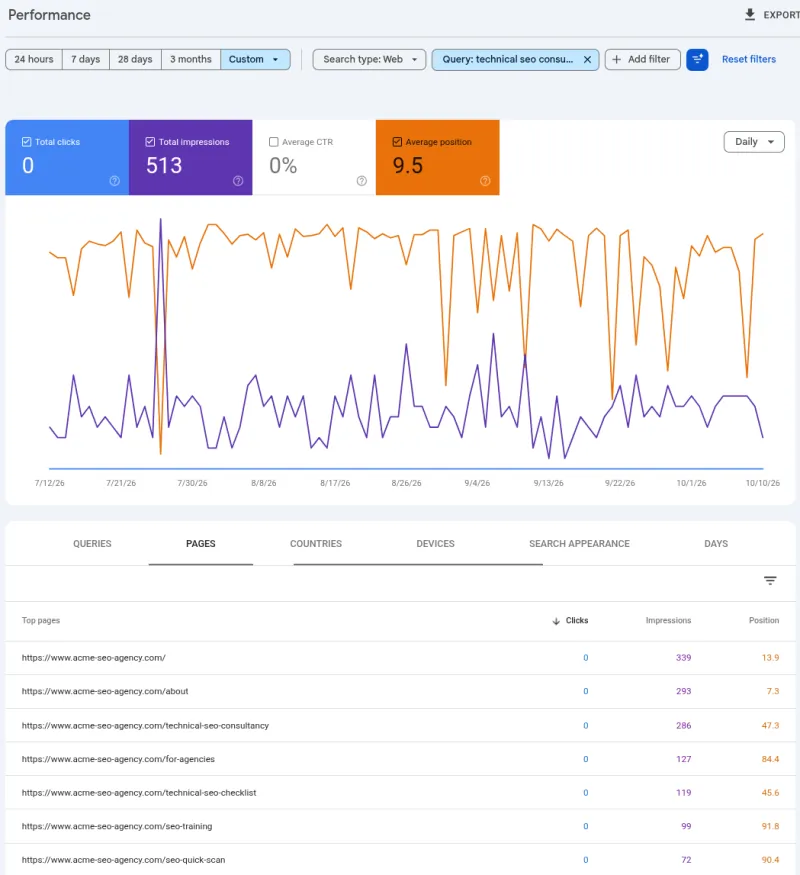The height and width of the screenshot is (875, 800).
Task: Click the /for-agencies URL row
Action: point(400,759)
